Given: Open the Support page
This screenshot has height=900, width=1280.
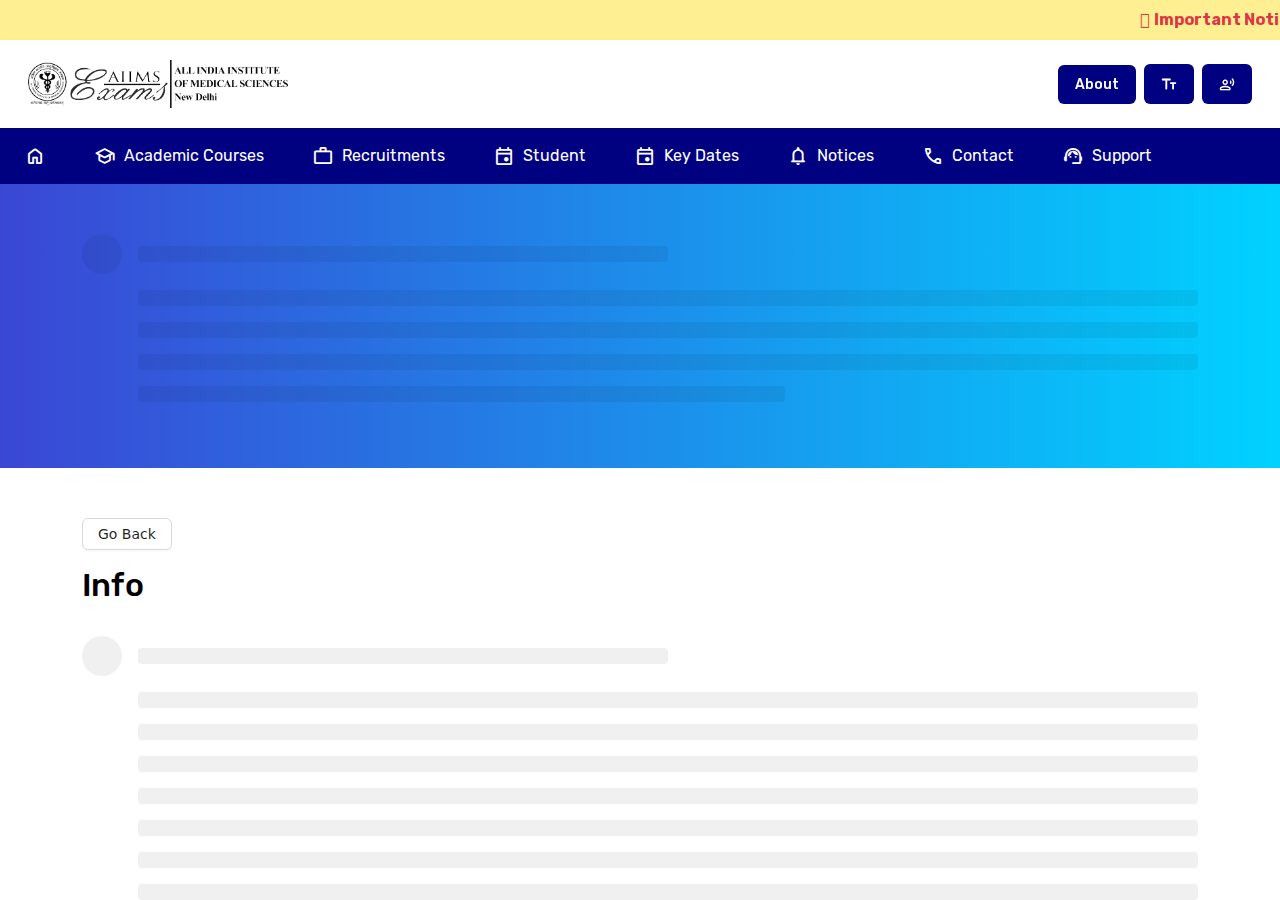Looking at the screenshot, I should point(1108,156).
